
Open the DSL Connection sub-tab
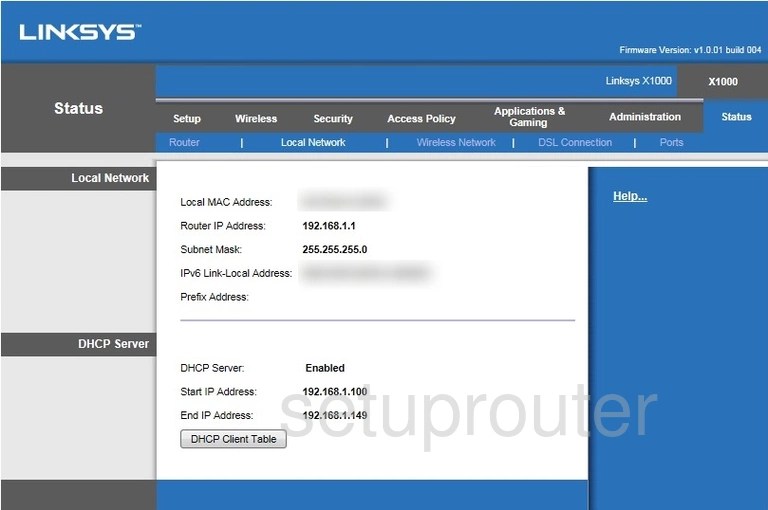coord(575,143)
